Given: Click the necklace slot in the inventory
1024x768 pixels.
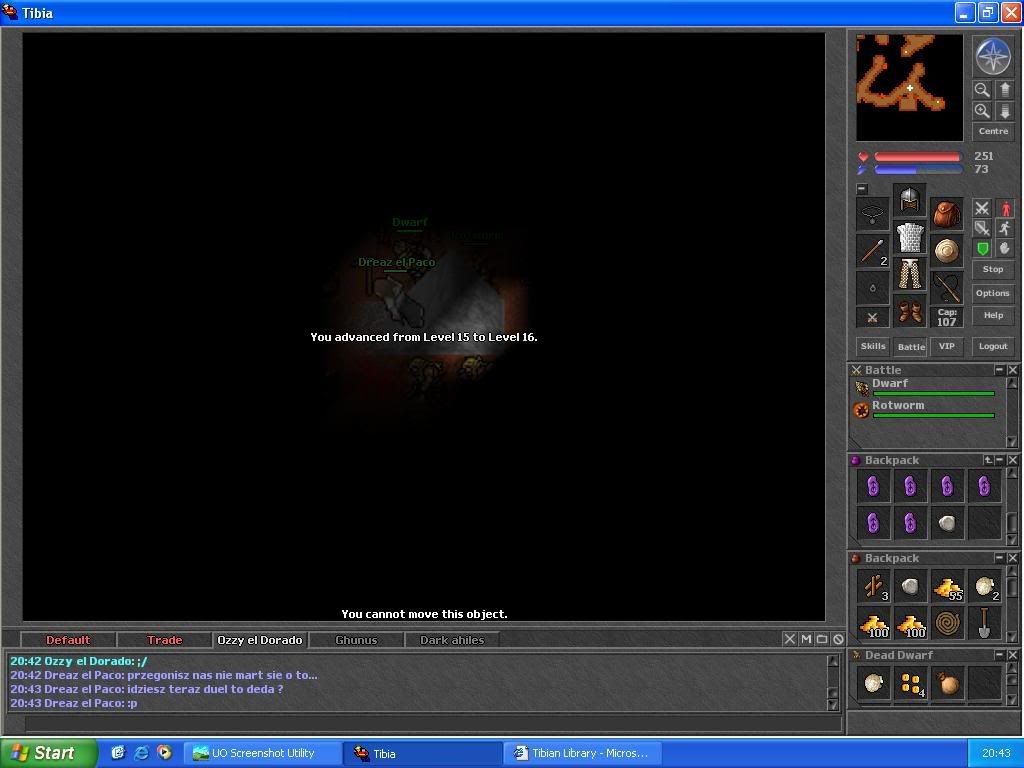Looking at the screenshot, I should click(x=872, y=214).
